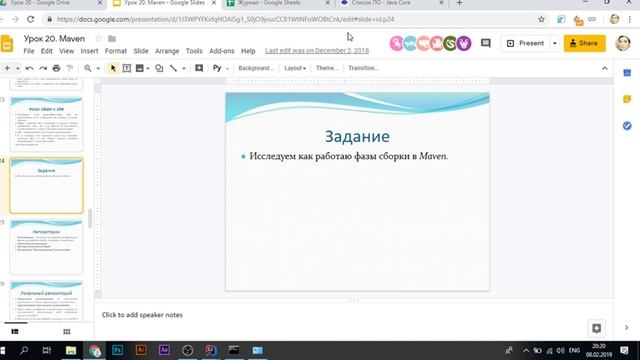Open Photoshop from the taskbar
Screen dimensions: 640x360
click(118, 350)
